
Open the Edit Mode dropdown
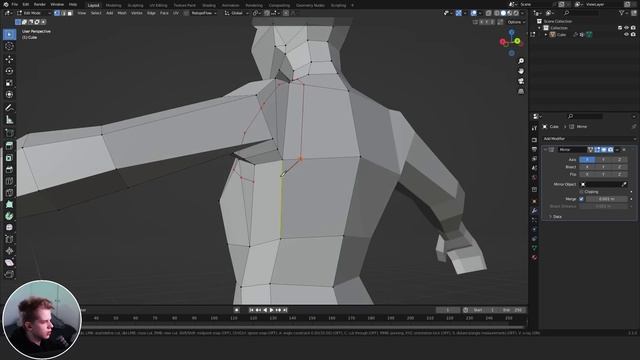(33, 13)
